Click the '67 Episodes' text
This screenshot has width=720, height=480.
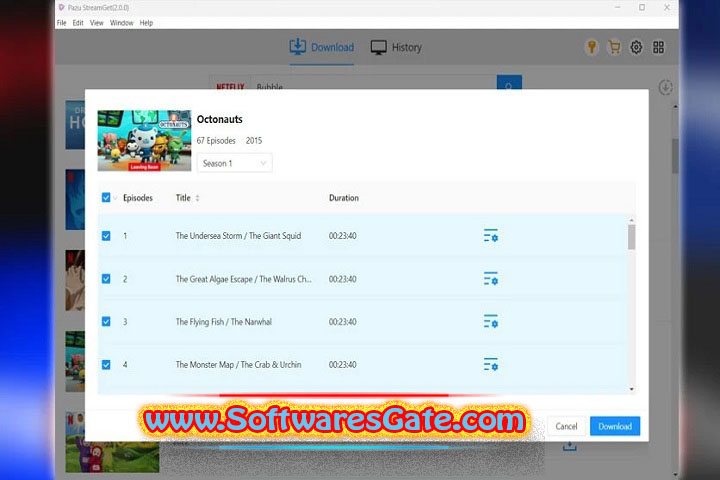[x=216, y=141]
